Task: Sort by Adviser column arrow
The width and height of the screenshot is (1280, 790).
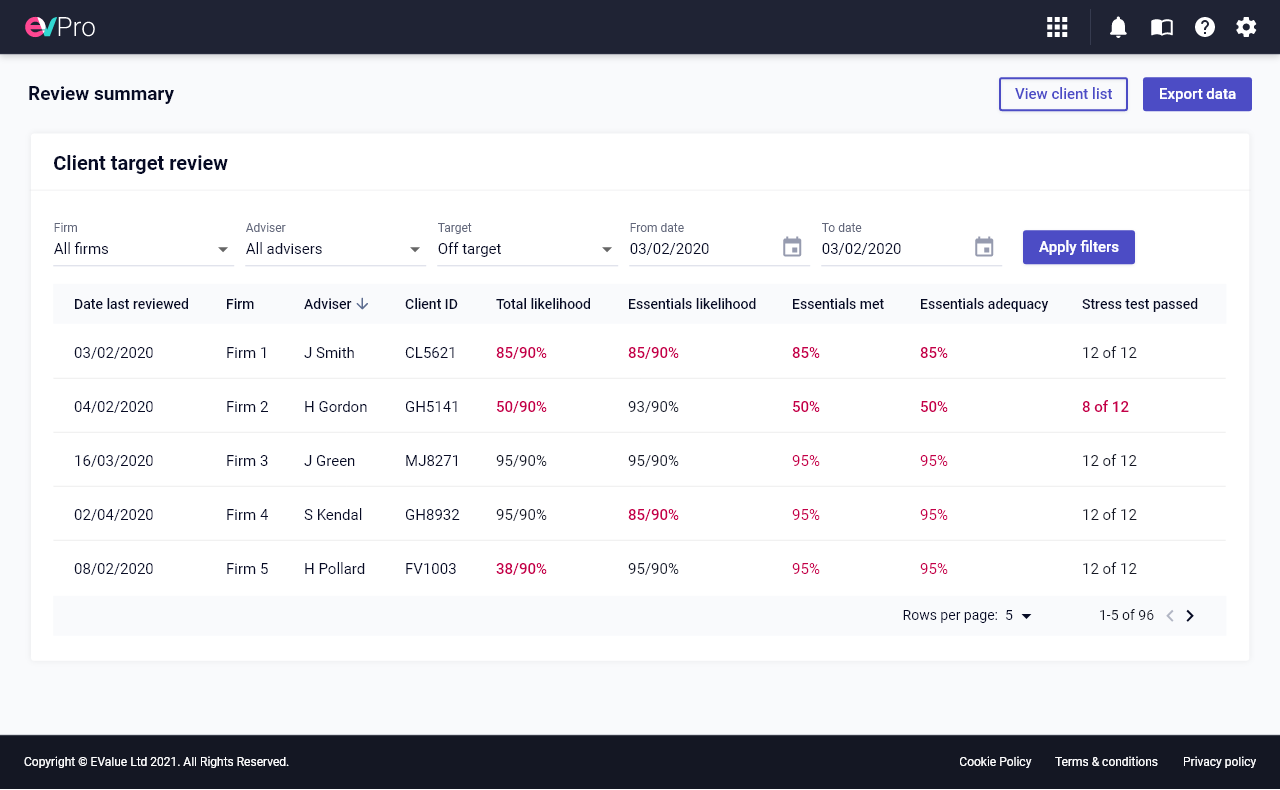Action: tap(362, 304)
